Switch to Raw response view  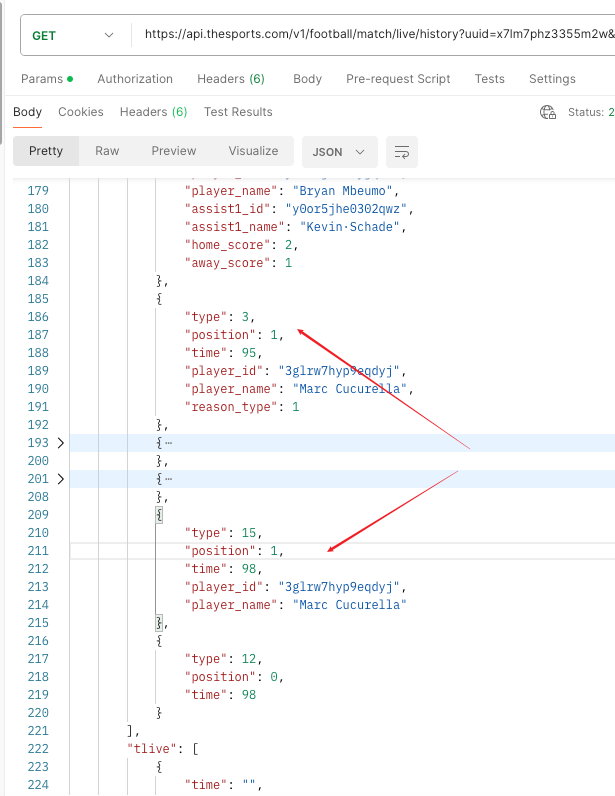tap(107, 151)
